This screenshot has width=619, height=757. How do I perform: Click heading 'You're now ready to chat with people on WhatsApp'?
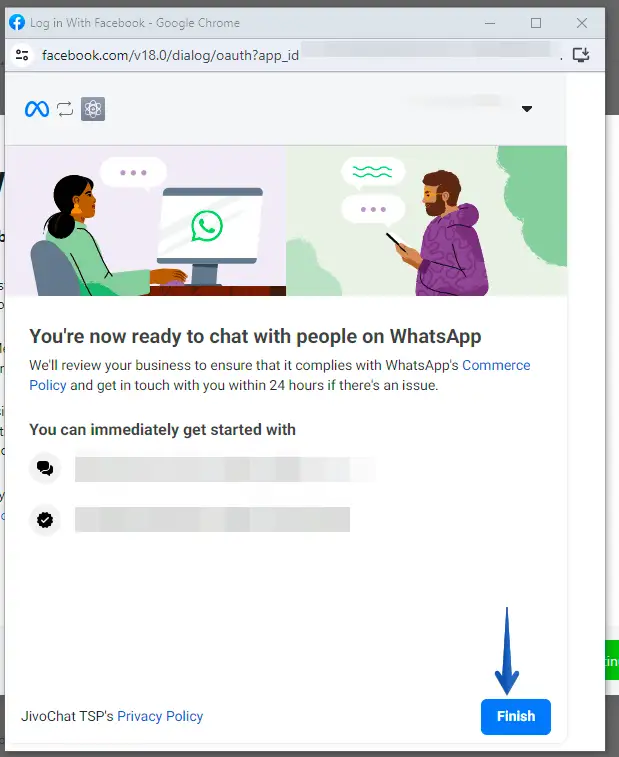coord(255,336)
